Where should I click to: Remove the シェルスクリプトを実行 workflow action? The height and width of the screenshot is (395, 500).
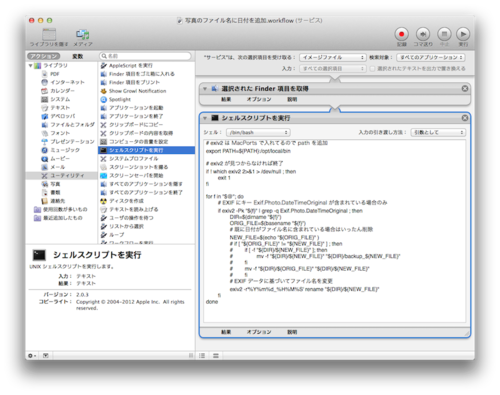tap(465, 118)
